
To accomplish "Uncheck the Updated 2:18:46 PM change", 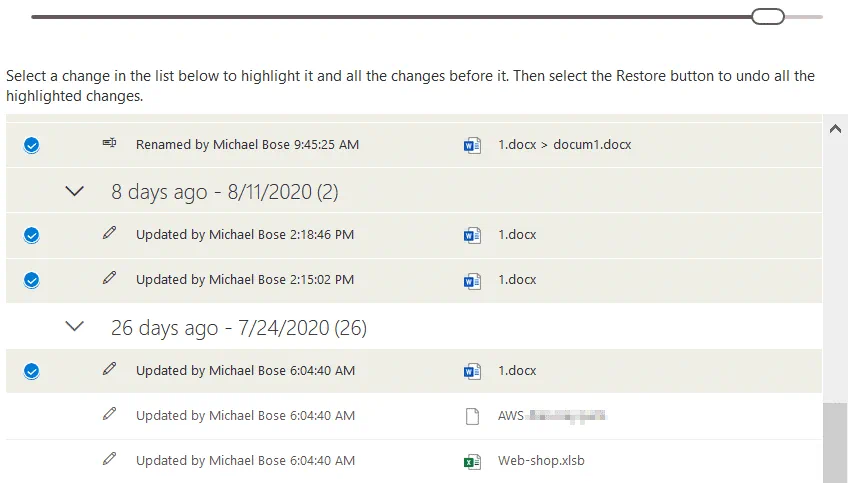I will point(31,235).
